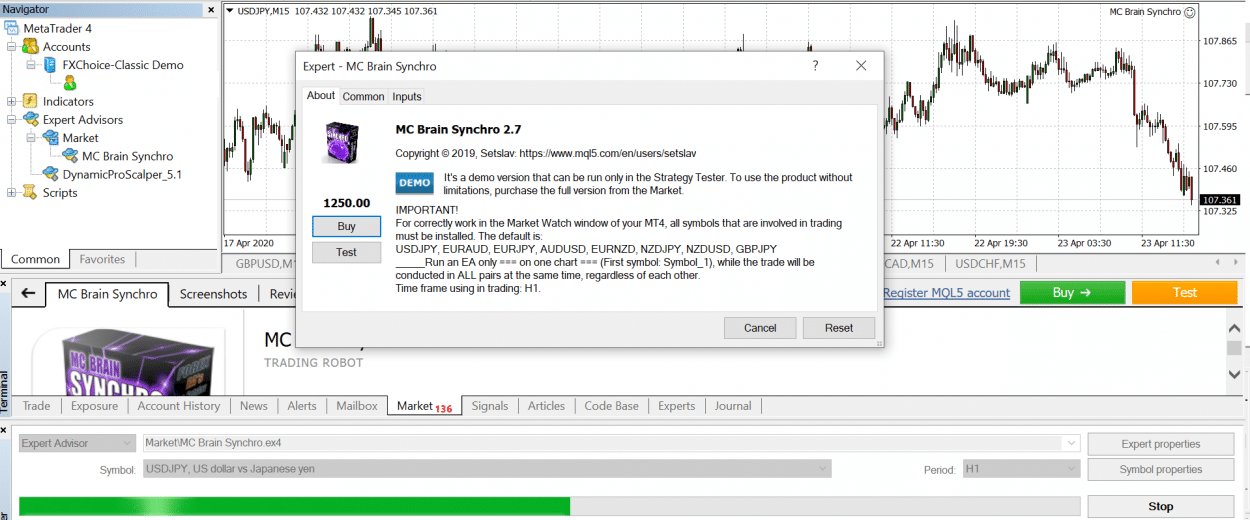Open the Experts tab in Terminal
Image resolution: width=1250 pixels, height=520 pixels.
pos(677,406)
